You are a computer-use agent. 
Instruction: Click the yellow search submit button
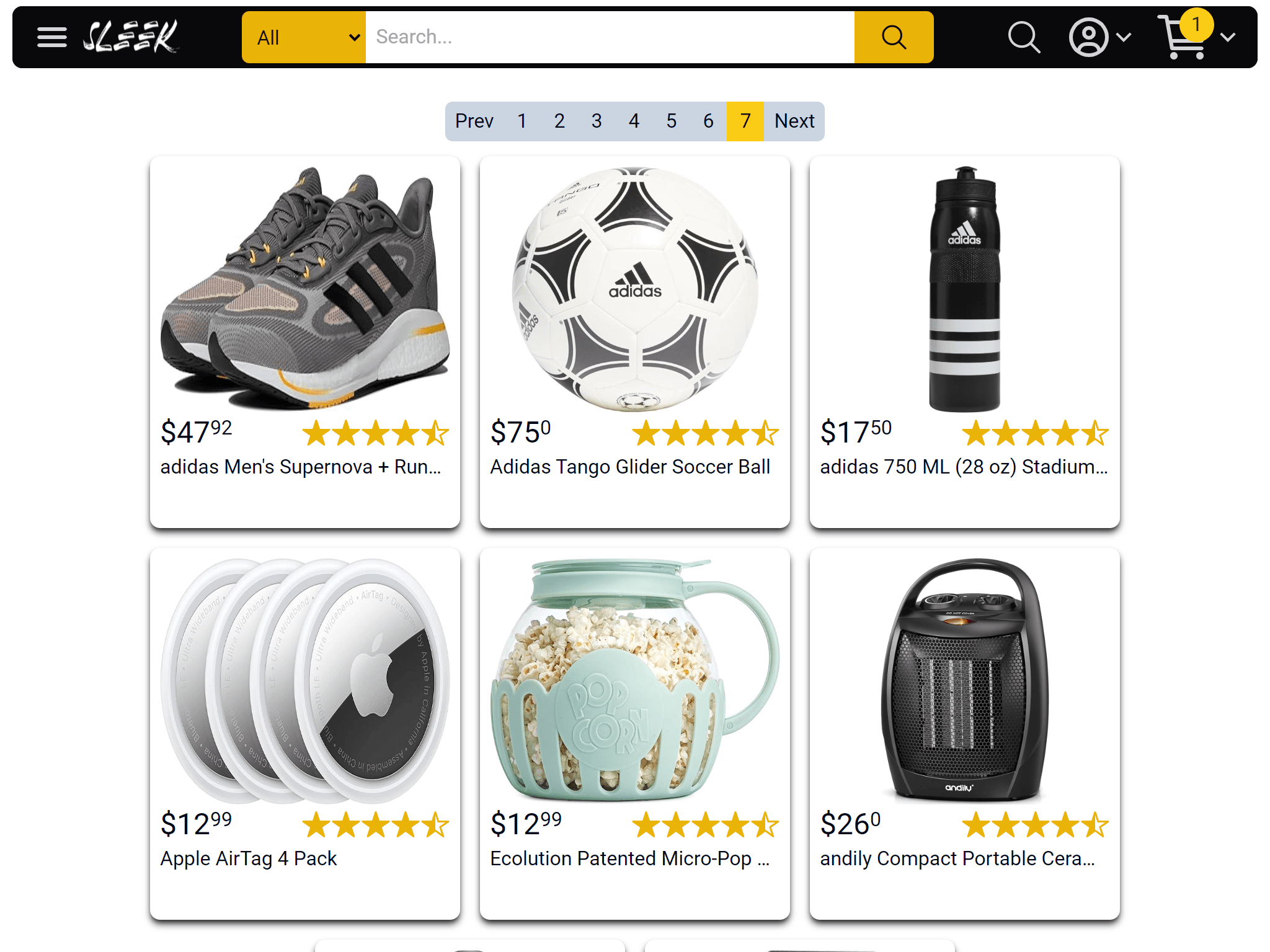[x=894, y=37]
